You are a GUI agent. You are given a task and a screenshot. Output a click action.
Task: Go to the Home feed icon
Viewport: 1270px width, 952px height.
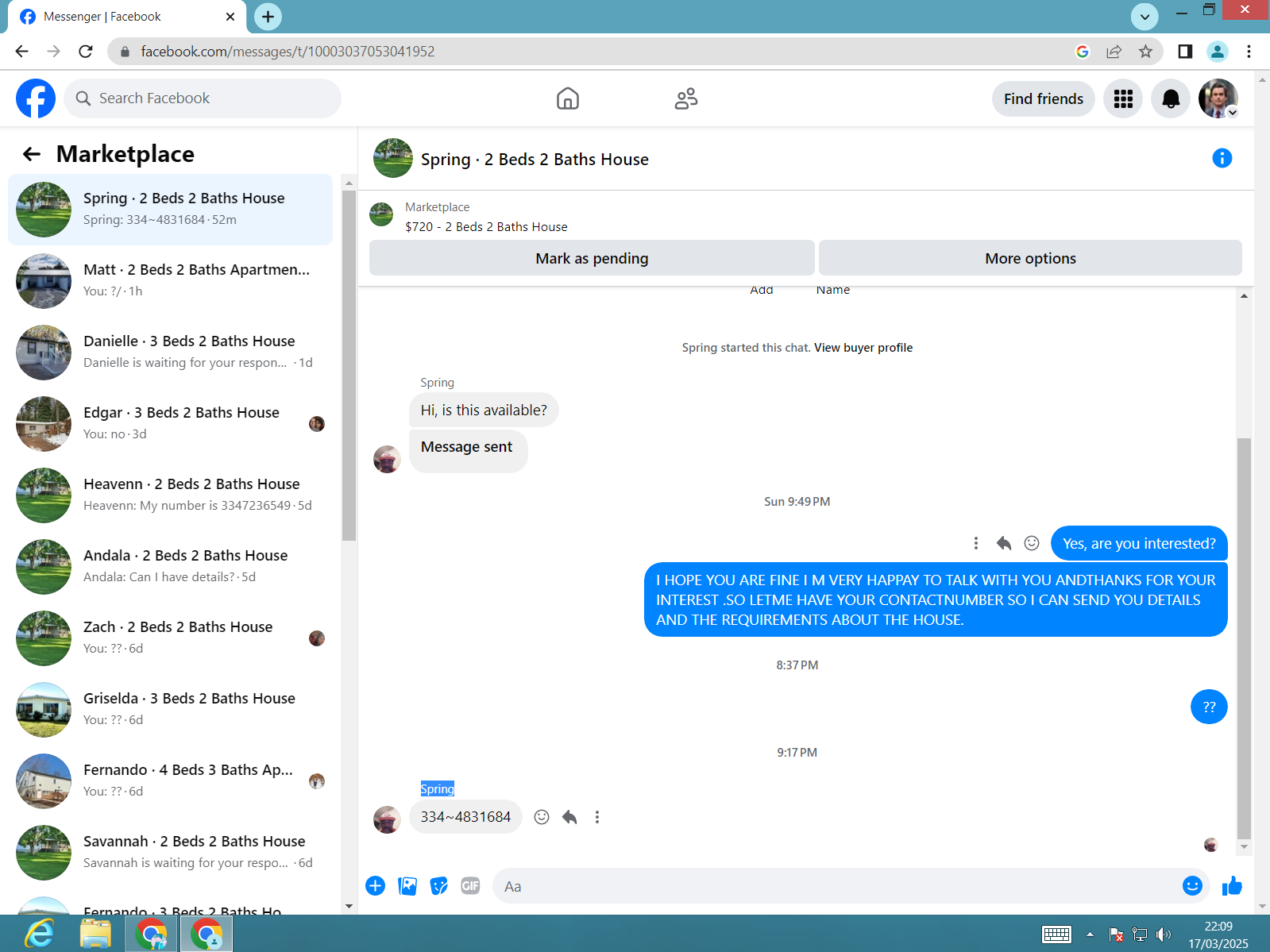click(568, 98)
